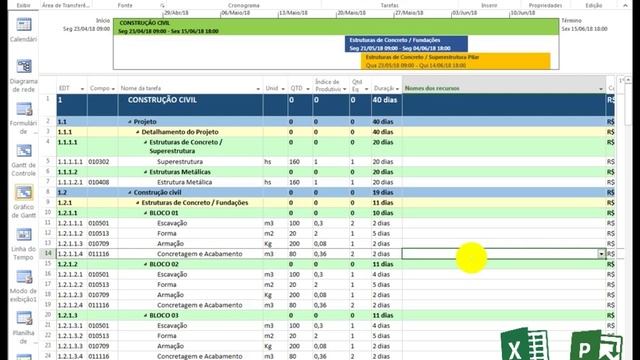Open the Planilha de recursos view icon

(x=24, y=318)
